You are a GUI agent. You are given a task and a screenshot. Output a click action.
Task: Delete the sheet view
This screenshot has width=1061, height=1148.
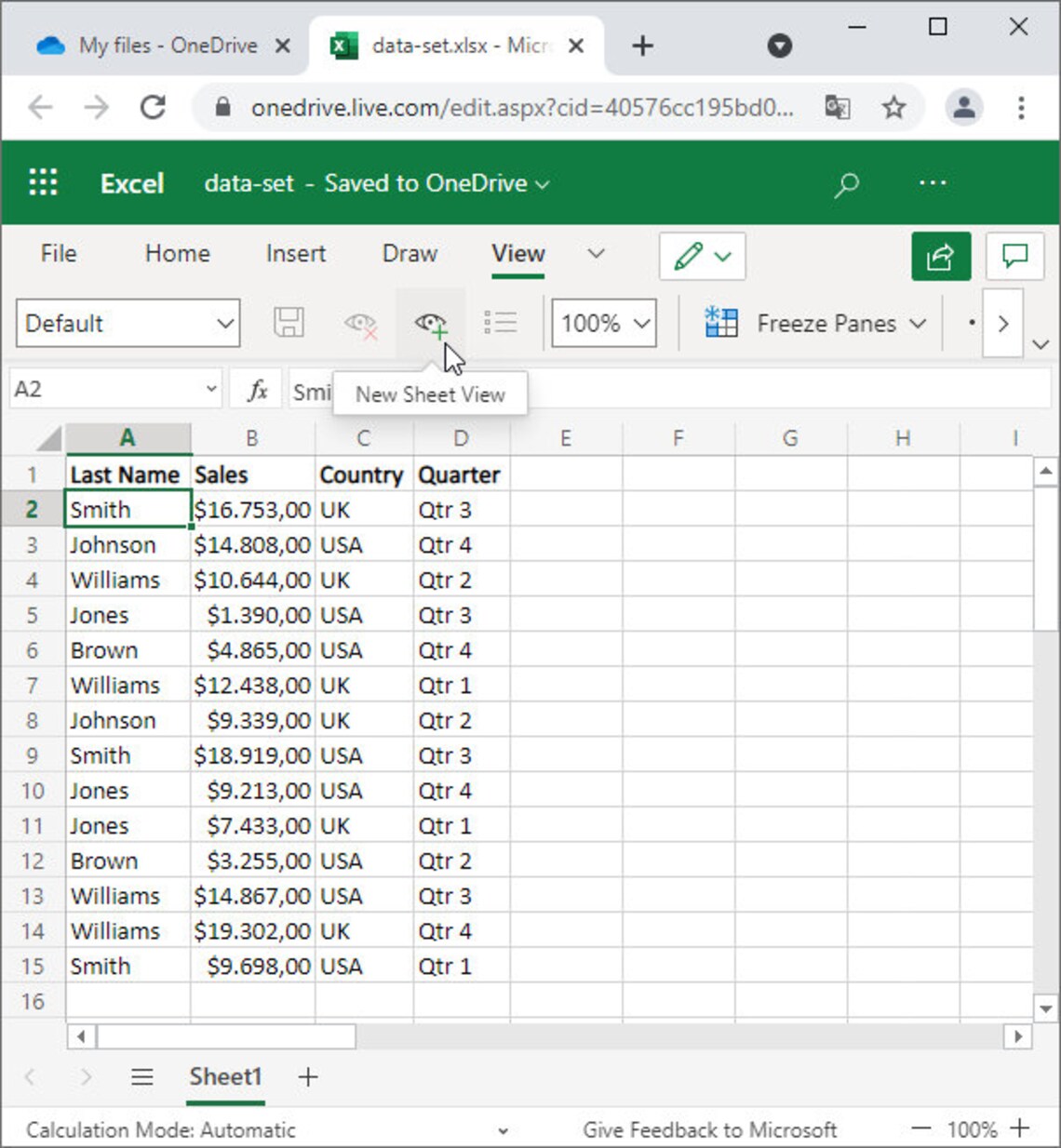click(x=361, y=323)
